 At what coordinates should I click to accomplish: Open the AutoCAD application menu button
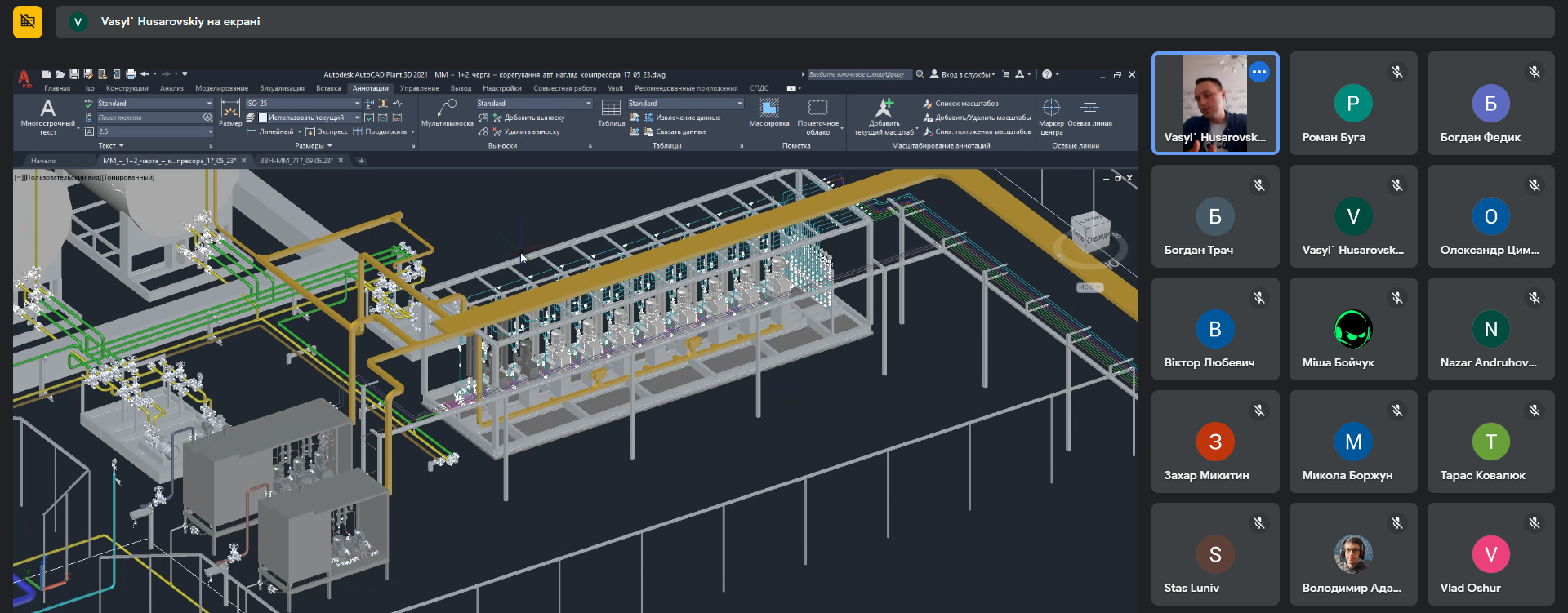point(24,79)
